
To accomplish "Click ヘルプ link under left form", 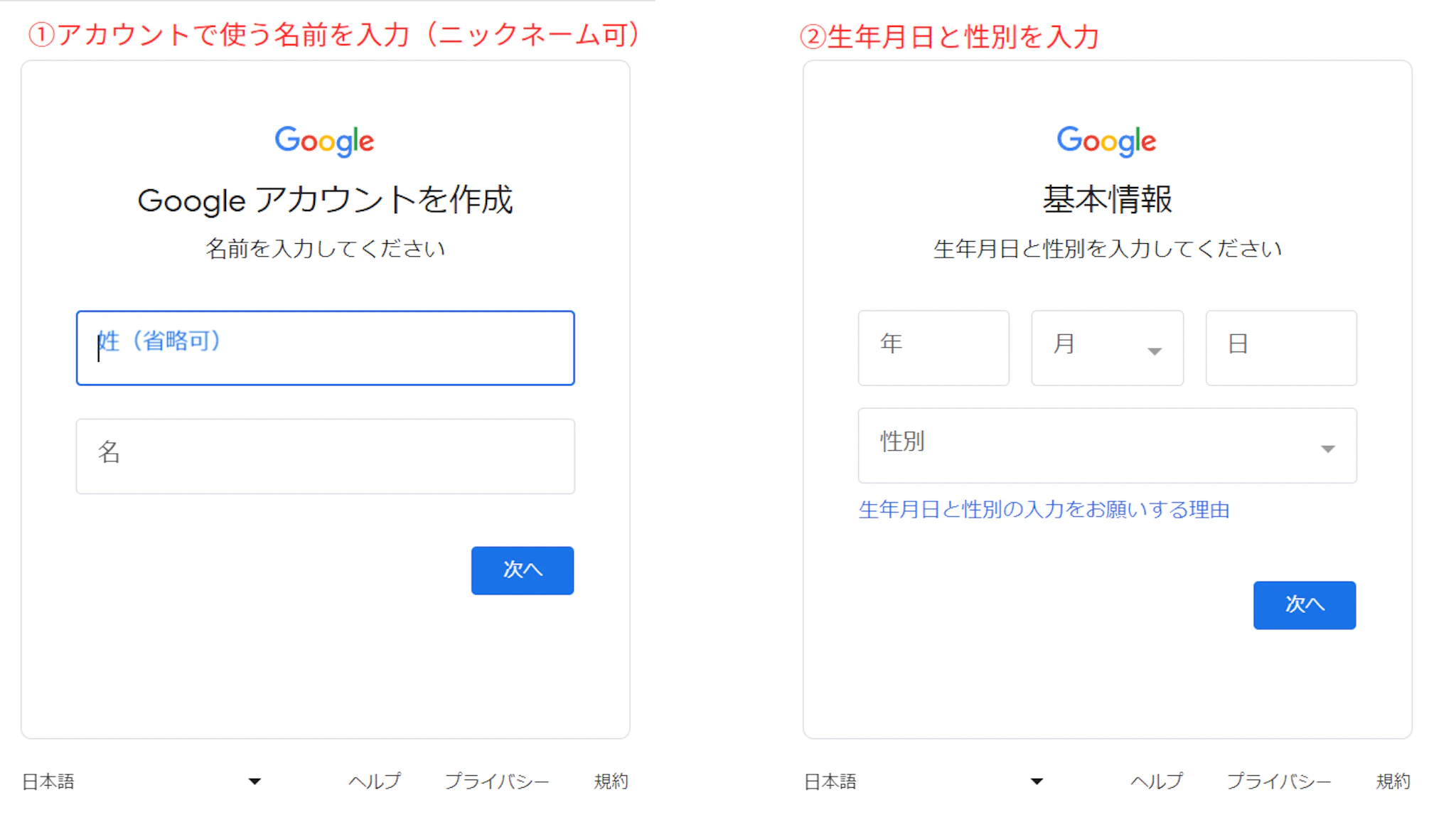I will tap(375, 781).
